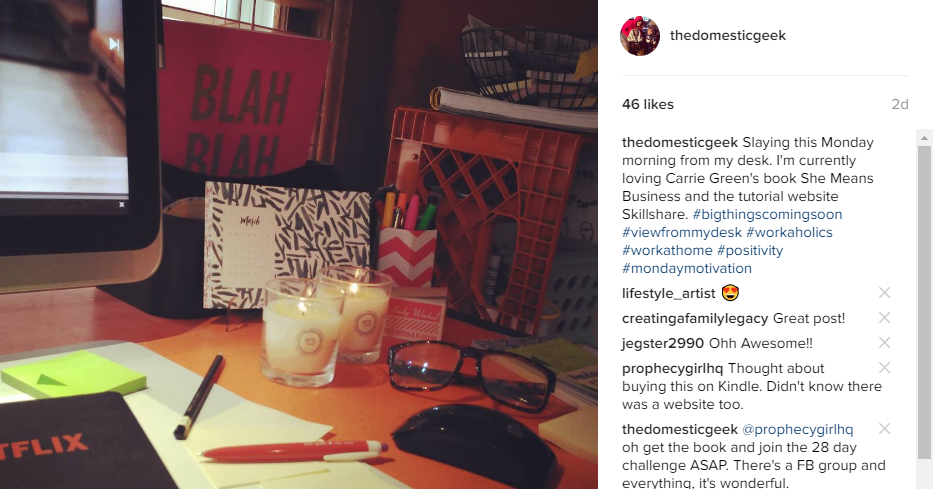933x489 pixels.
Task: Follow the #viewfrommydesk hashtag link
Action: [x=682, y=232]
